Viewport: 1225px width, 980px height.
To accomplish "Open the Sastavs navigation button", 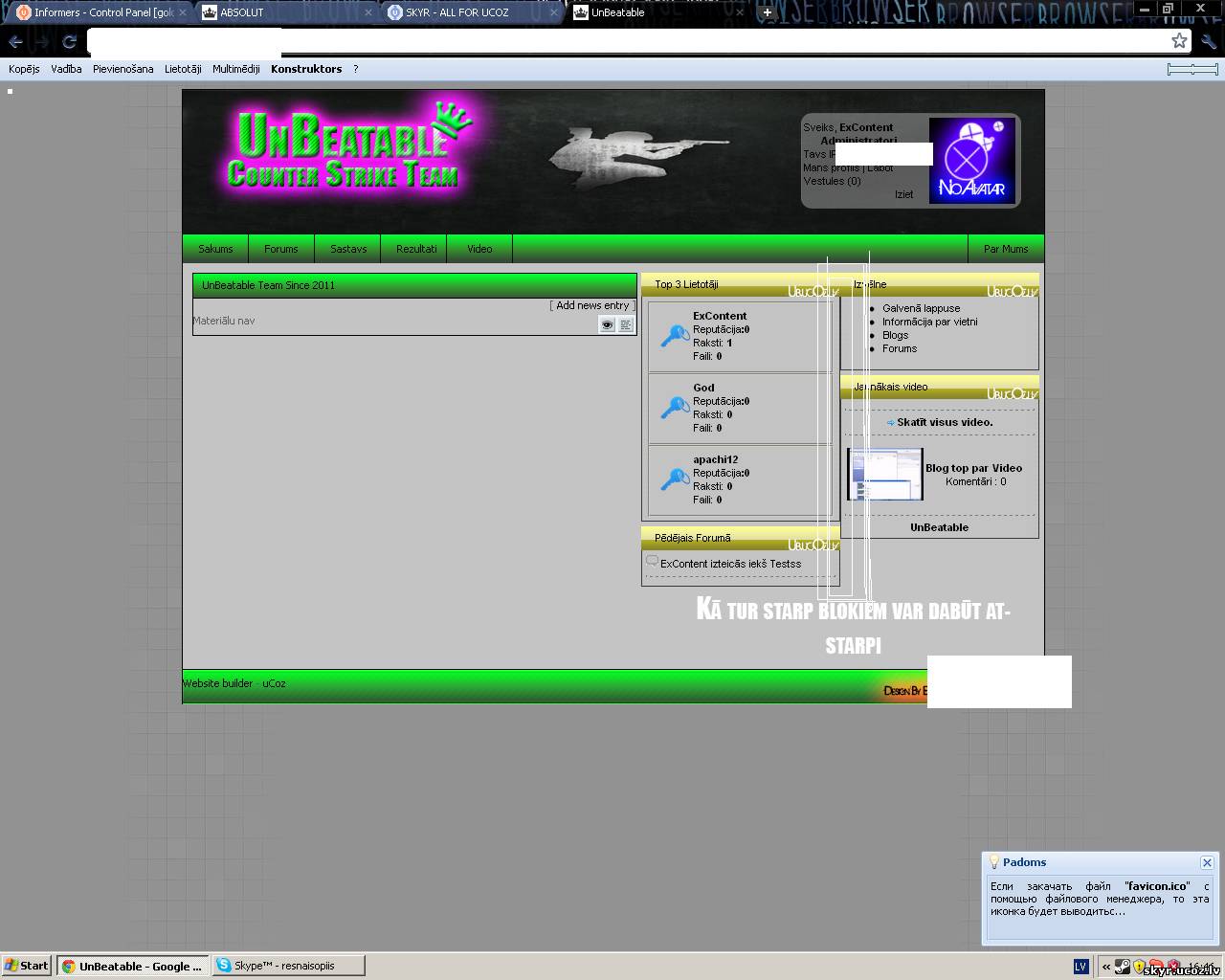I will coord(348,249).
